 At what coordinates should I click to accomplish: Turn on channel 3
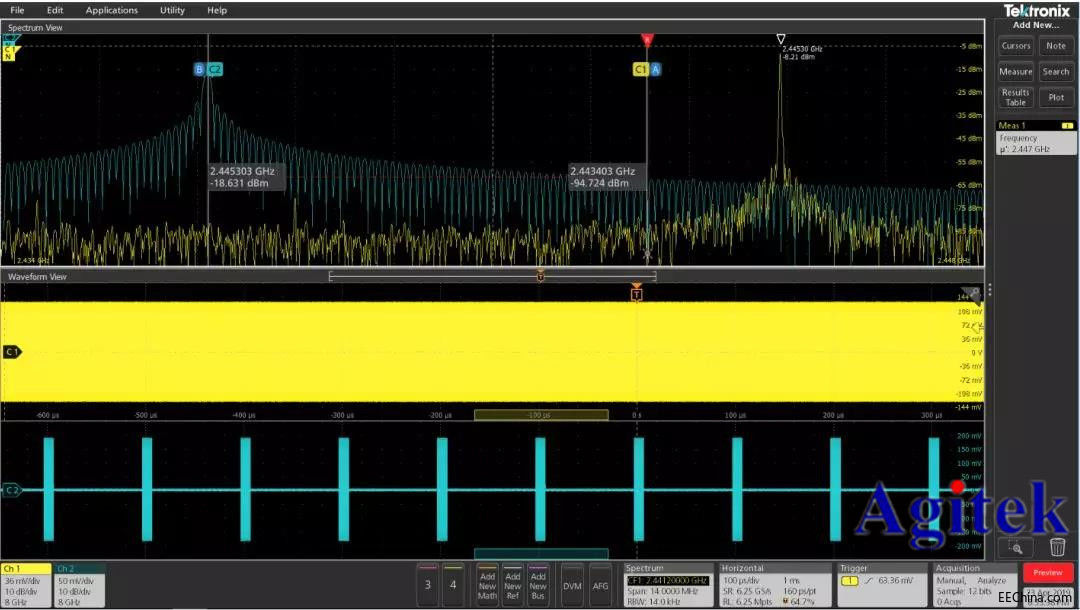pos(428,585)
